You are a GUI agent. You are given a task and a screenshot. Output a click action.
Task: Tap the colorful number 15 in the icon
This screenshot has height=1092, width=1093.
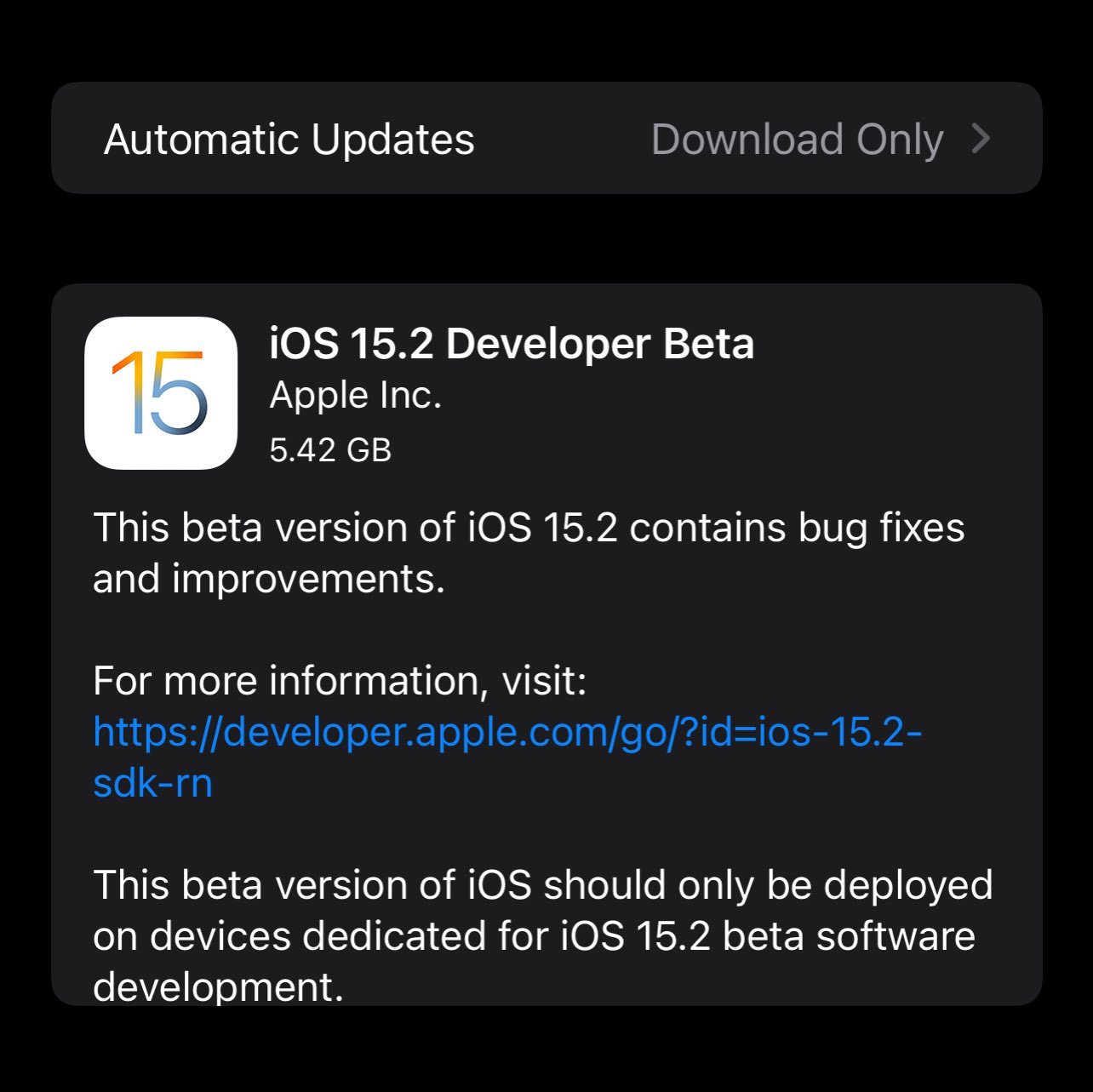160,393
